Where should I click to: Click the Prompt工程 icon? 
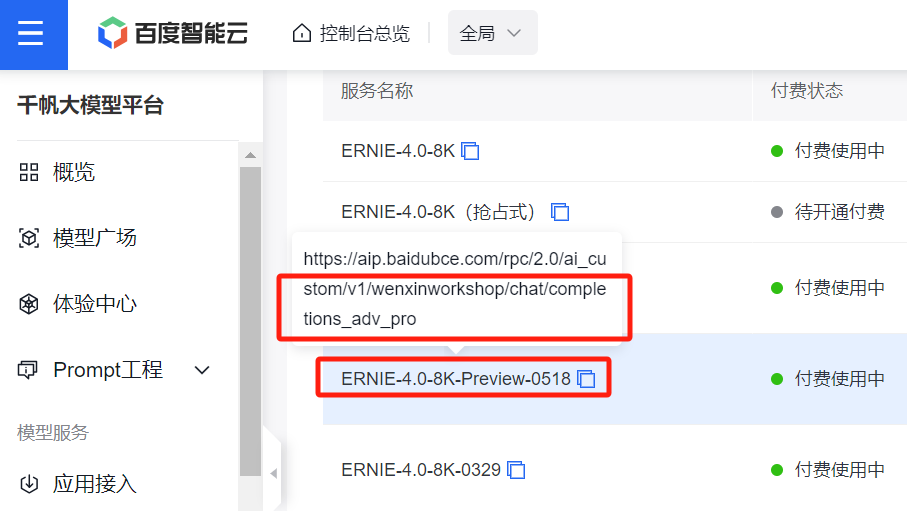pyautogui.click(x=28, y=370)
